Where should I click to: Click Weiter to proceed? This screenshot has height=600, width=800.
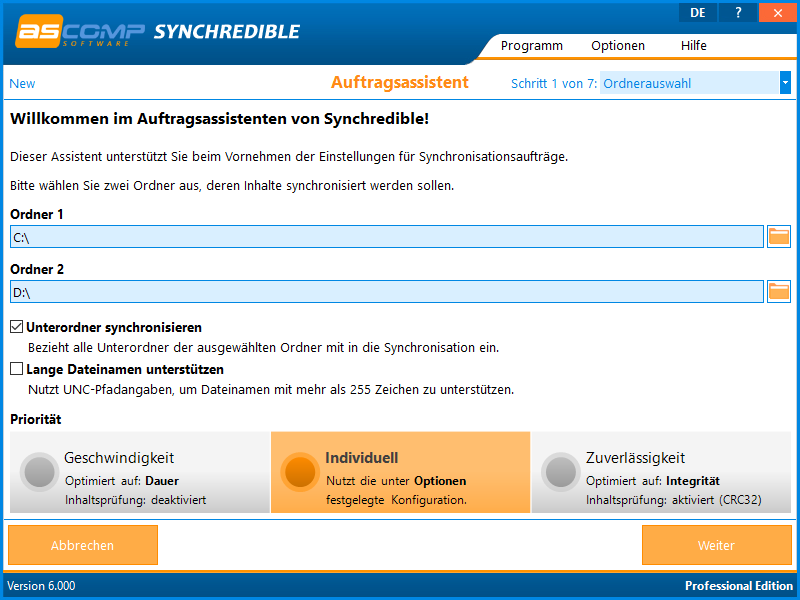coord(716,545)
